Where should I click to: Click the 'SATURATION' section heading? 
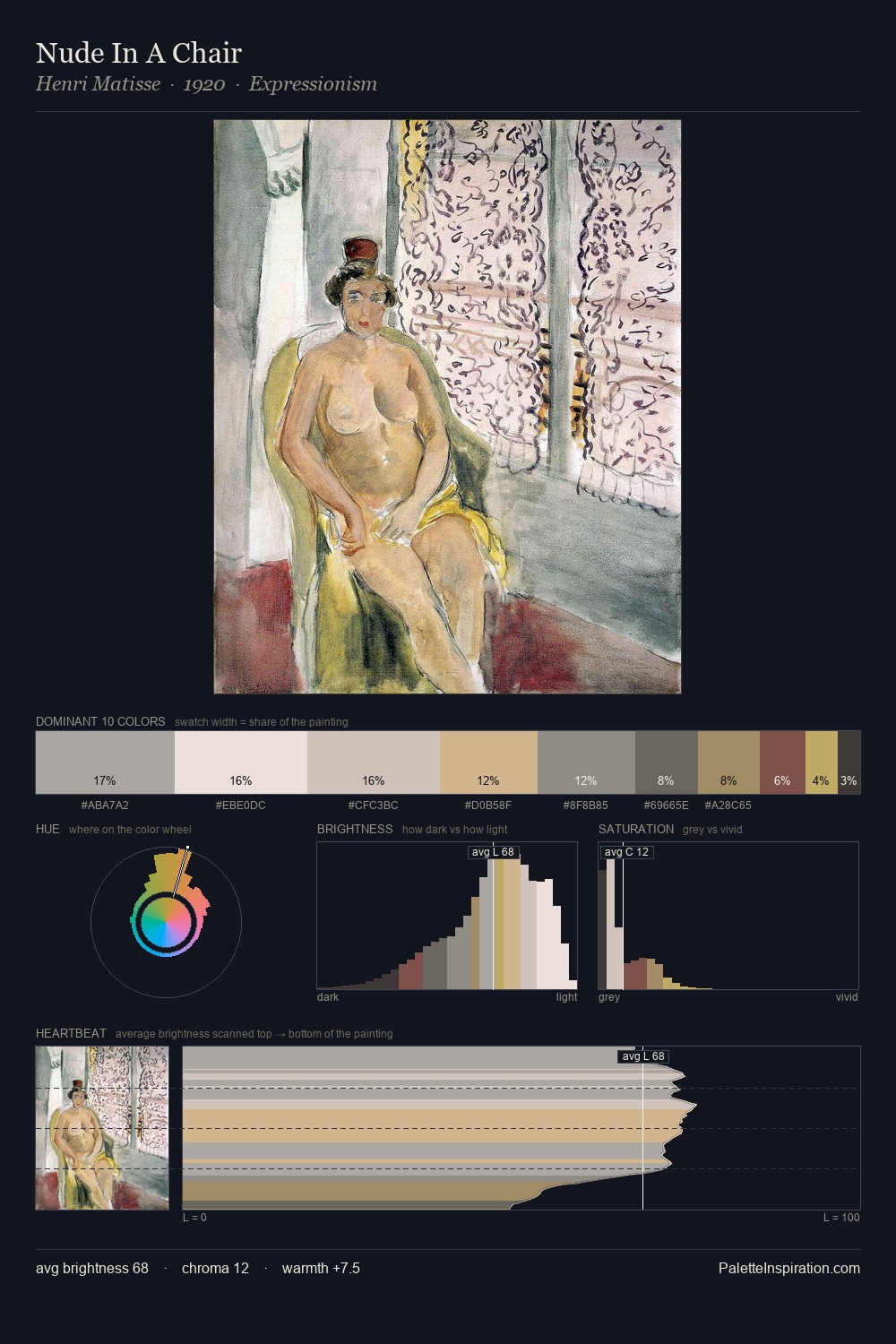click(x=636, y=829)
